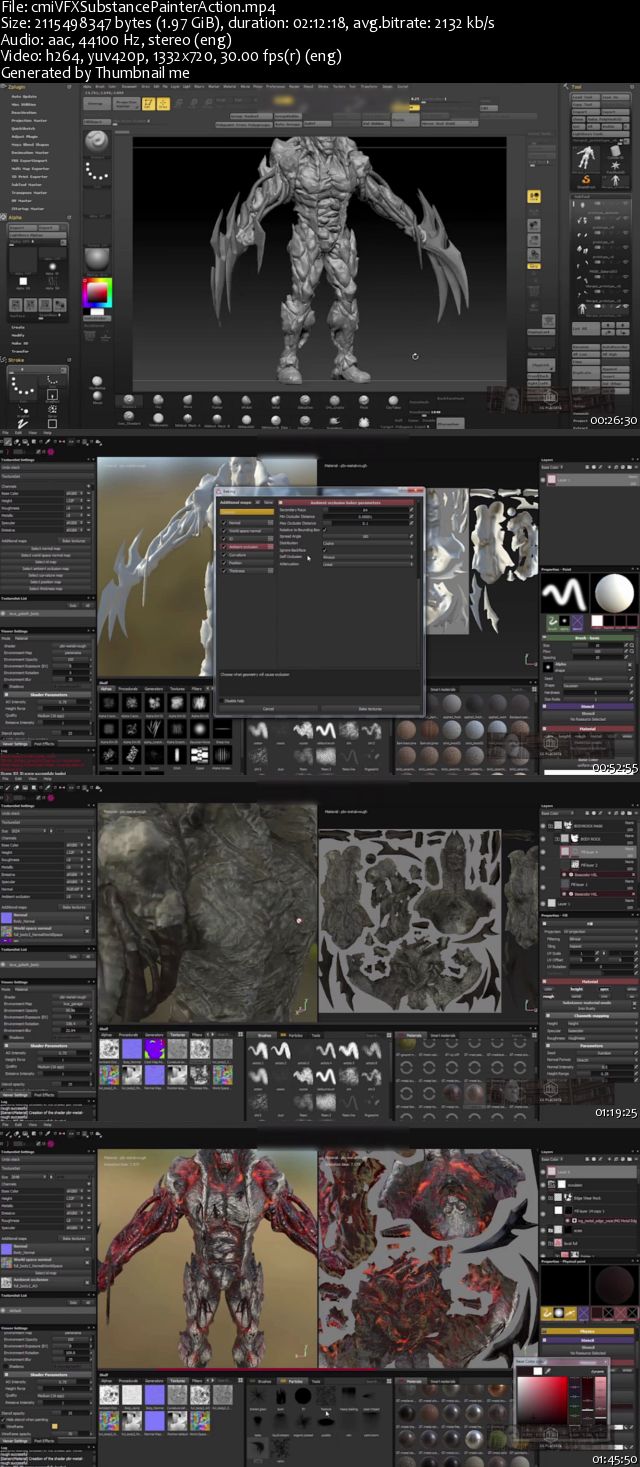Click Bake textures at baking dialog bottom
This screenshot has height=1467, width=640.
369,708
